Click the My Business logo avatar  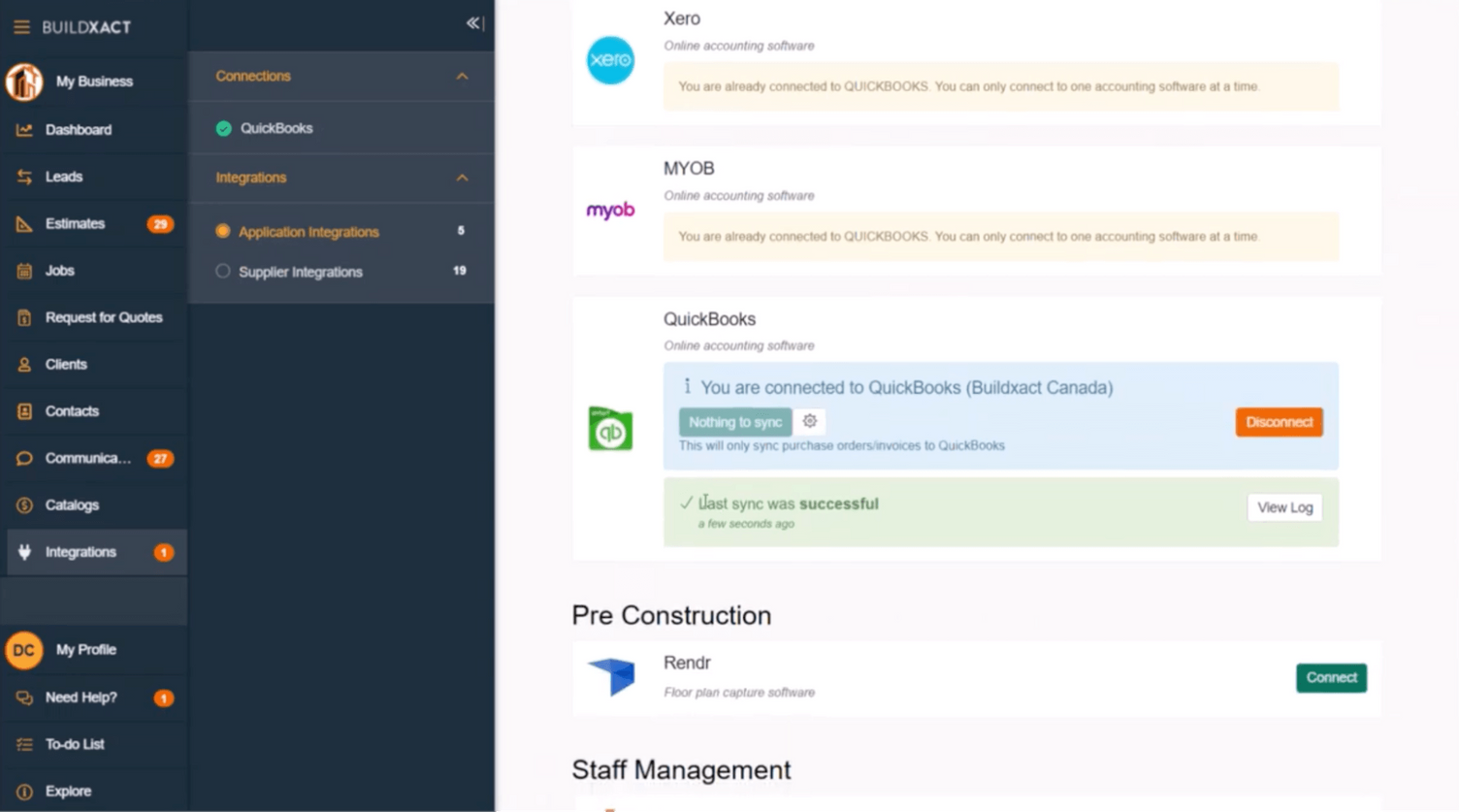(x=24, y=81)
